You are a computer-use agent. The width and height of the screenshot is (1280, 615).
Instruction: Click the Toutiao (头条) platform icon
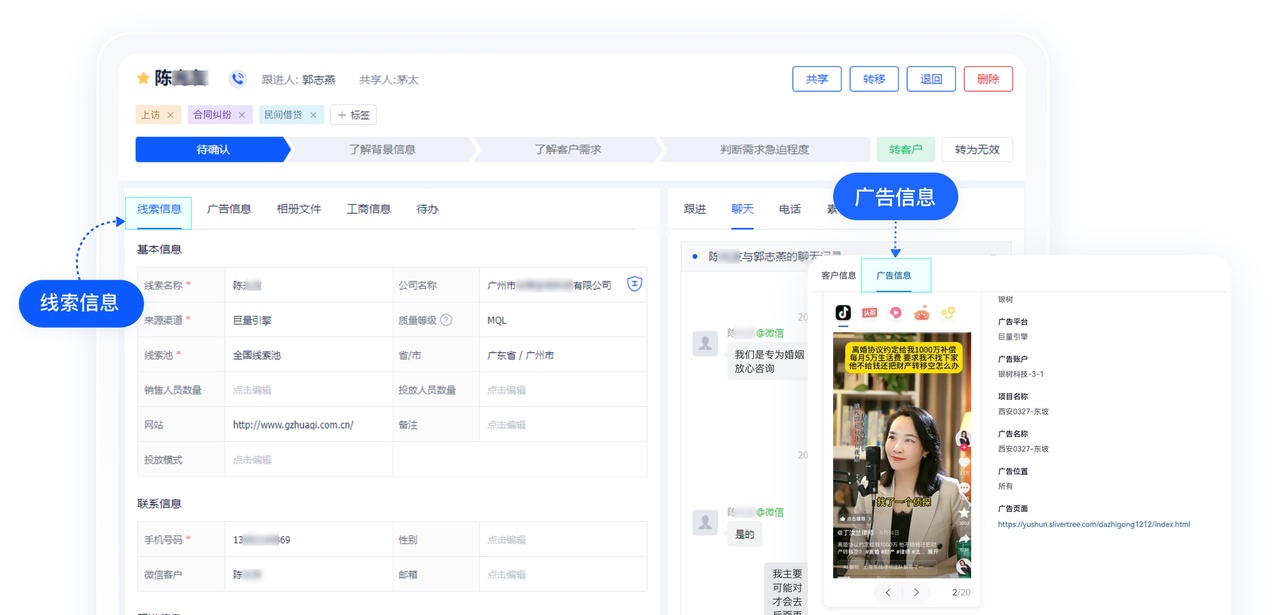(868, 313)
